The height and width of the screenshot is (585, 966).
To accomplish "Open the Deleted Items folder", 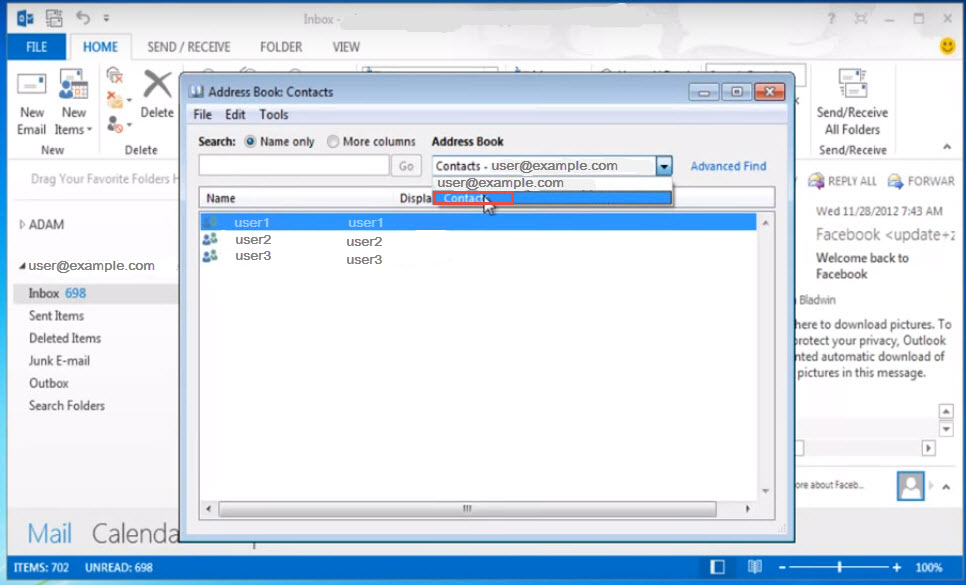I will (65, 338).
